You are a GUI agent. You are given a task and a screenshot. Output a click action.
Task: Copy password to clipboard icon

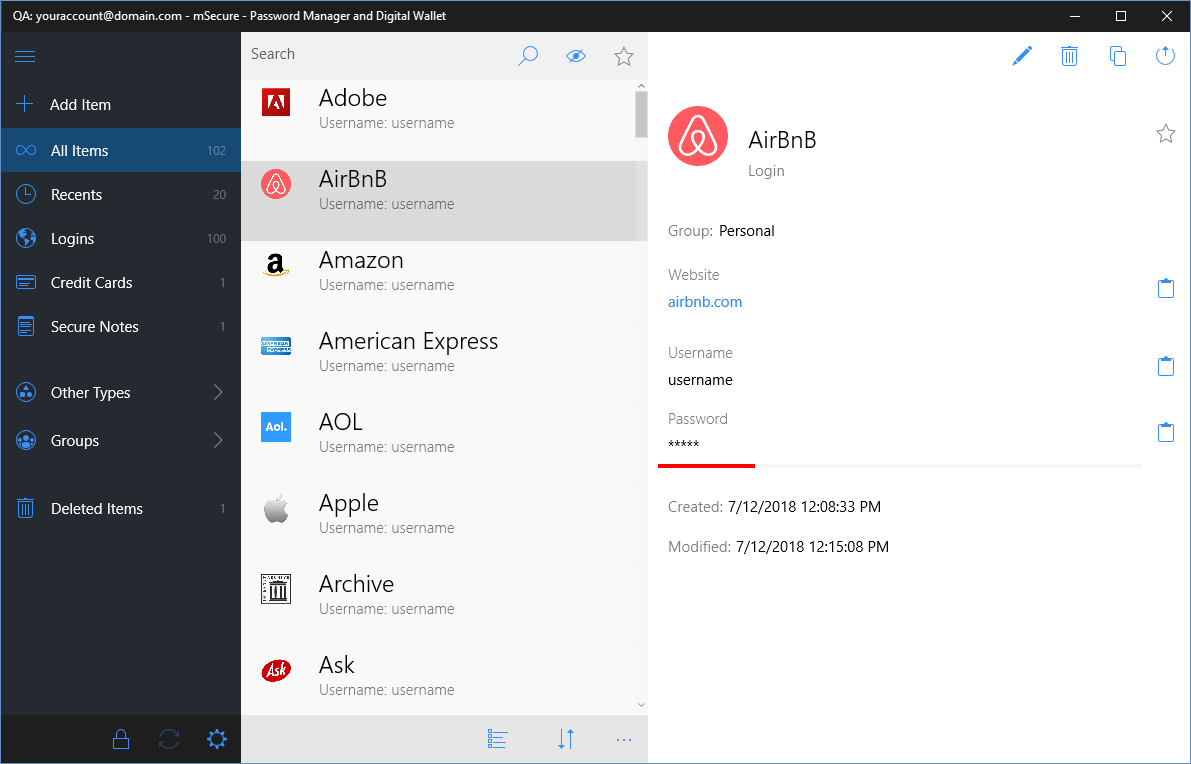point(1165,432)
